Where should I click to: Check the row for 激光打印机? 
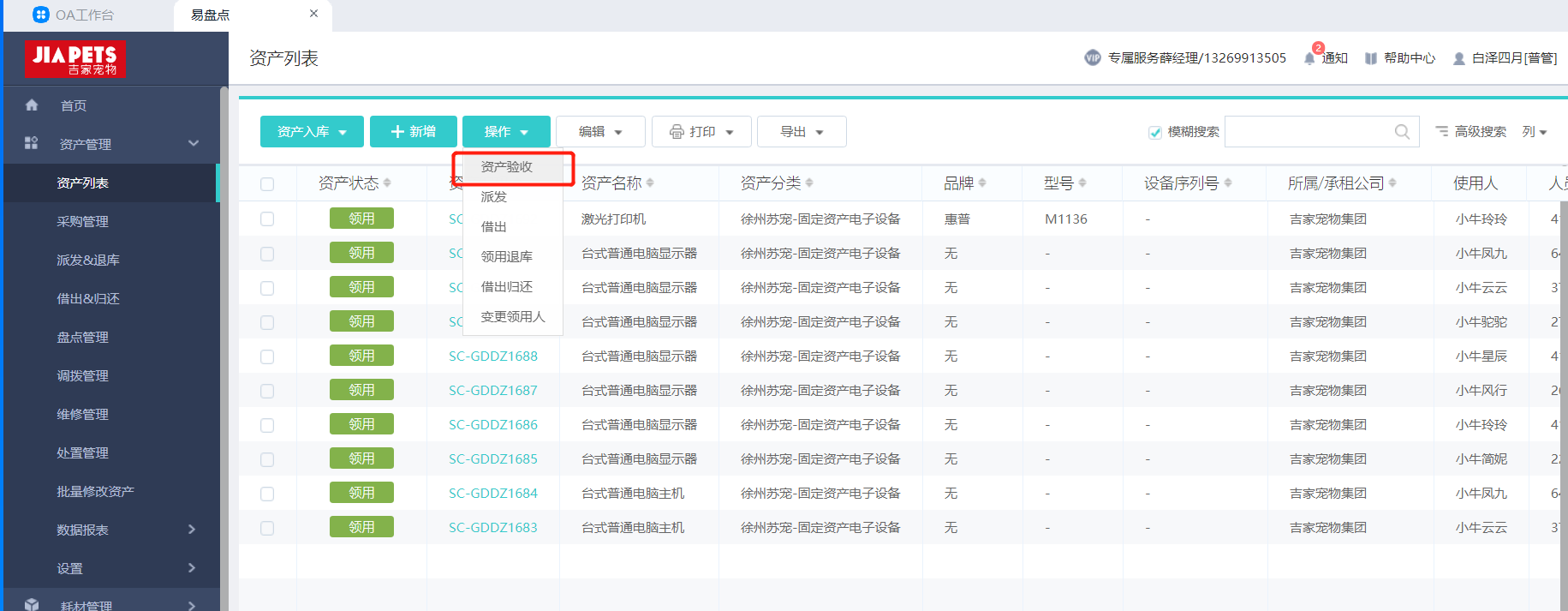tap(267, 219)
